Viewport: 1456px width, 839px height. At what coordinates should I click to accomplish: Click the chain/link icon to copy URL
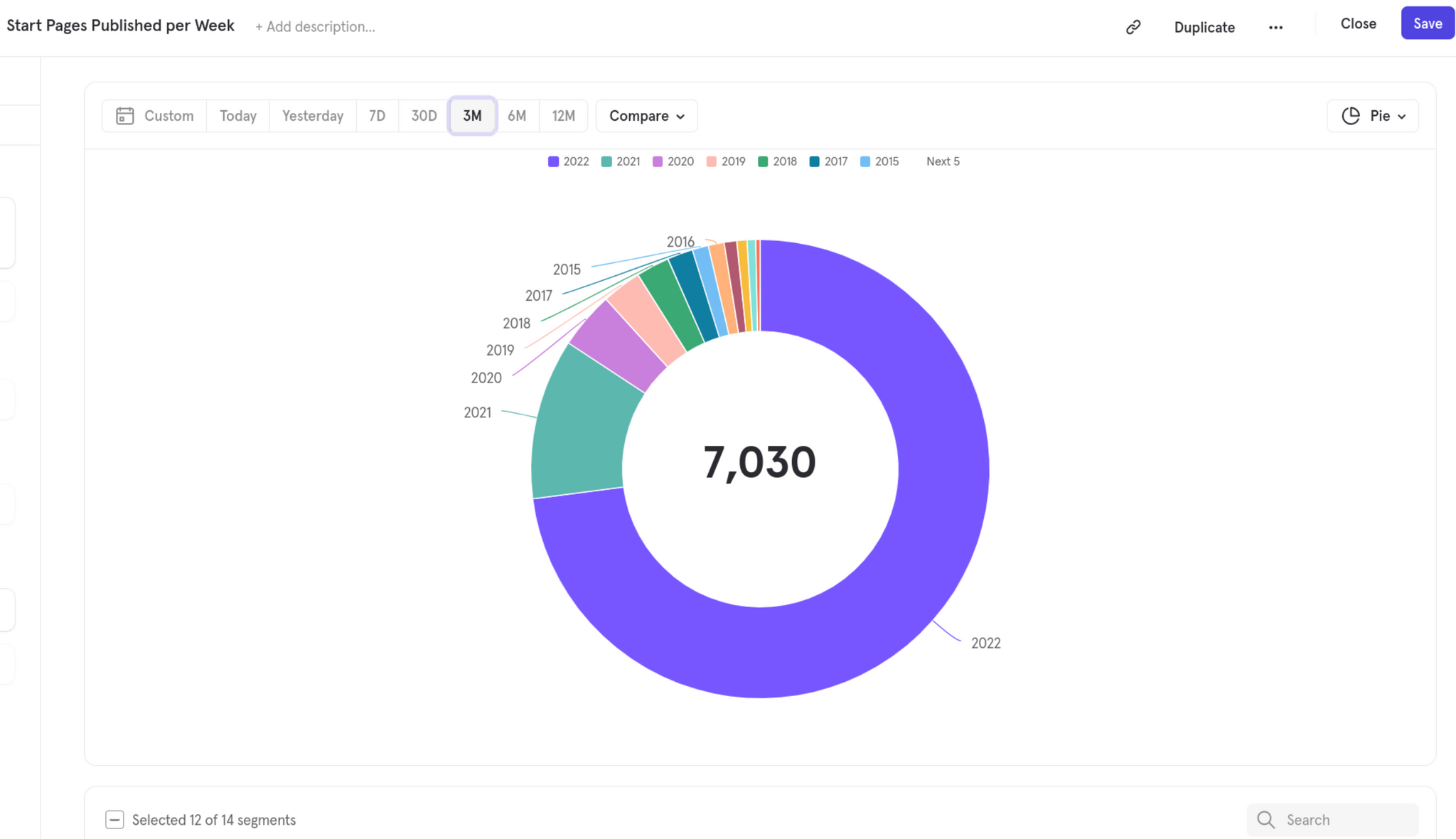(1134, 27)
